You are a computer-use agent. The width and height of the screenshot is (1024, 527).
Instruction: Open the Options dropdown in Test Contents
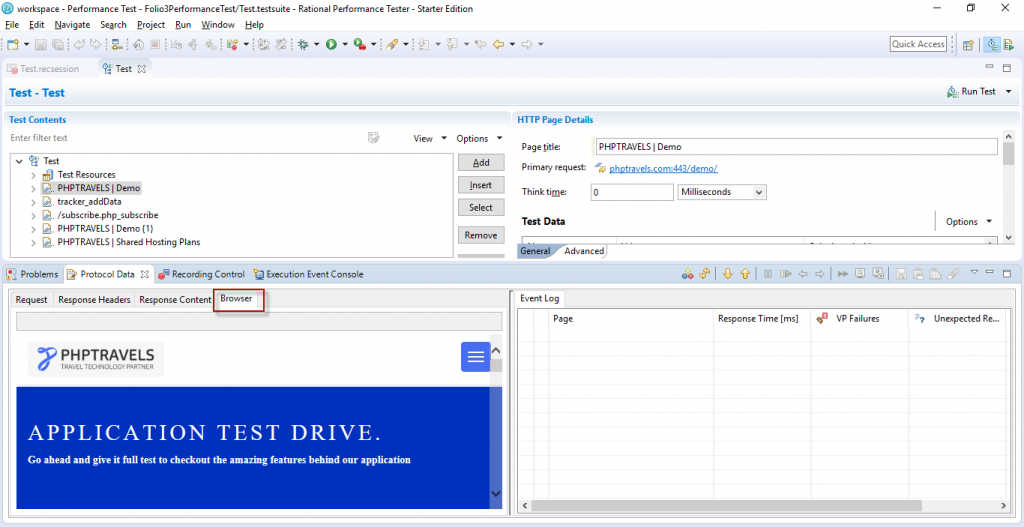pos(500,138)
